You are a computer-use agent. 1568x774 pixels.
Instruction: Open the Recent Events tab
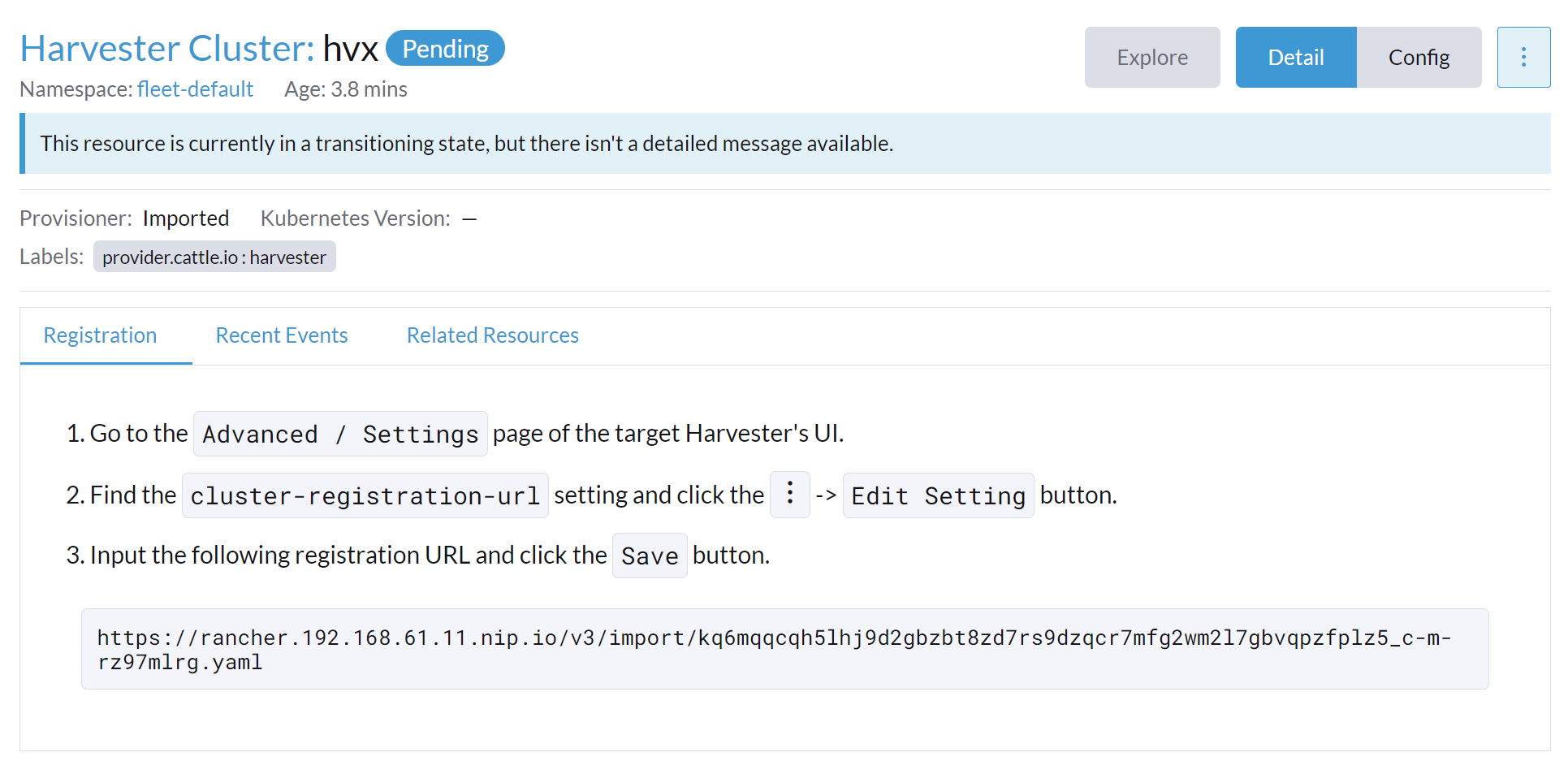click(x=282, y=335)
